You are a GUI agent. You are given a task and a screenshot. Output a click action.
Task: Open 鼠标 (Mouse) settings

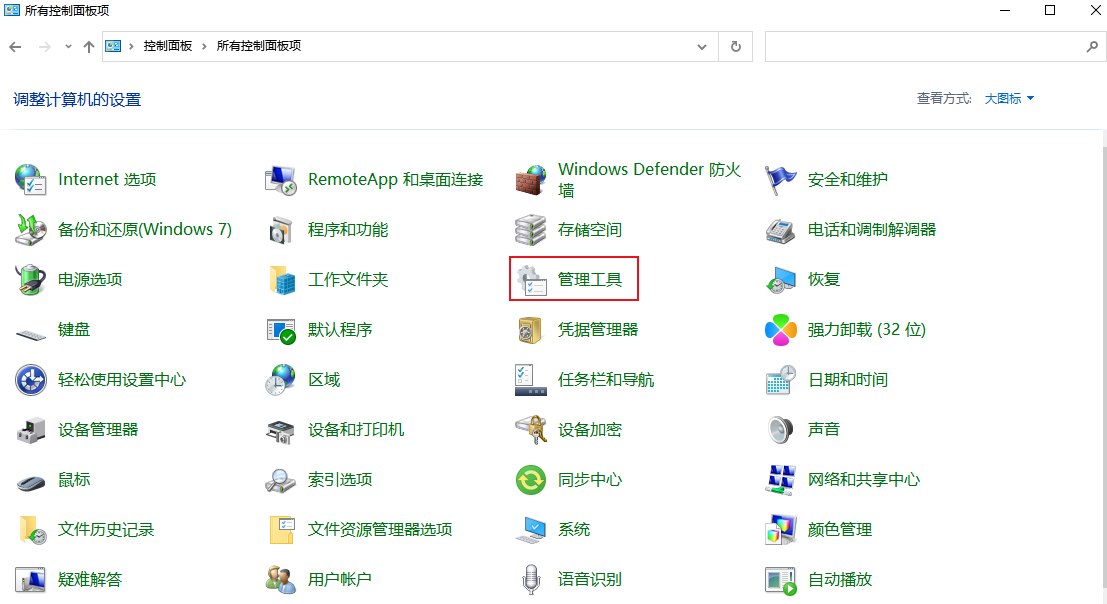[73, 479]
